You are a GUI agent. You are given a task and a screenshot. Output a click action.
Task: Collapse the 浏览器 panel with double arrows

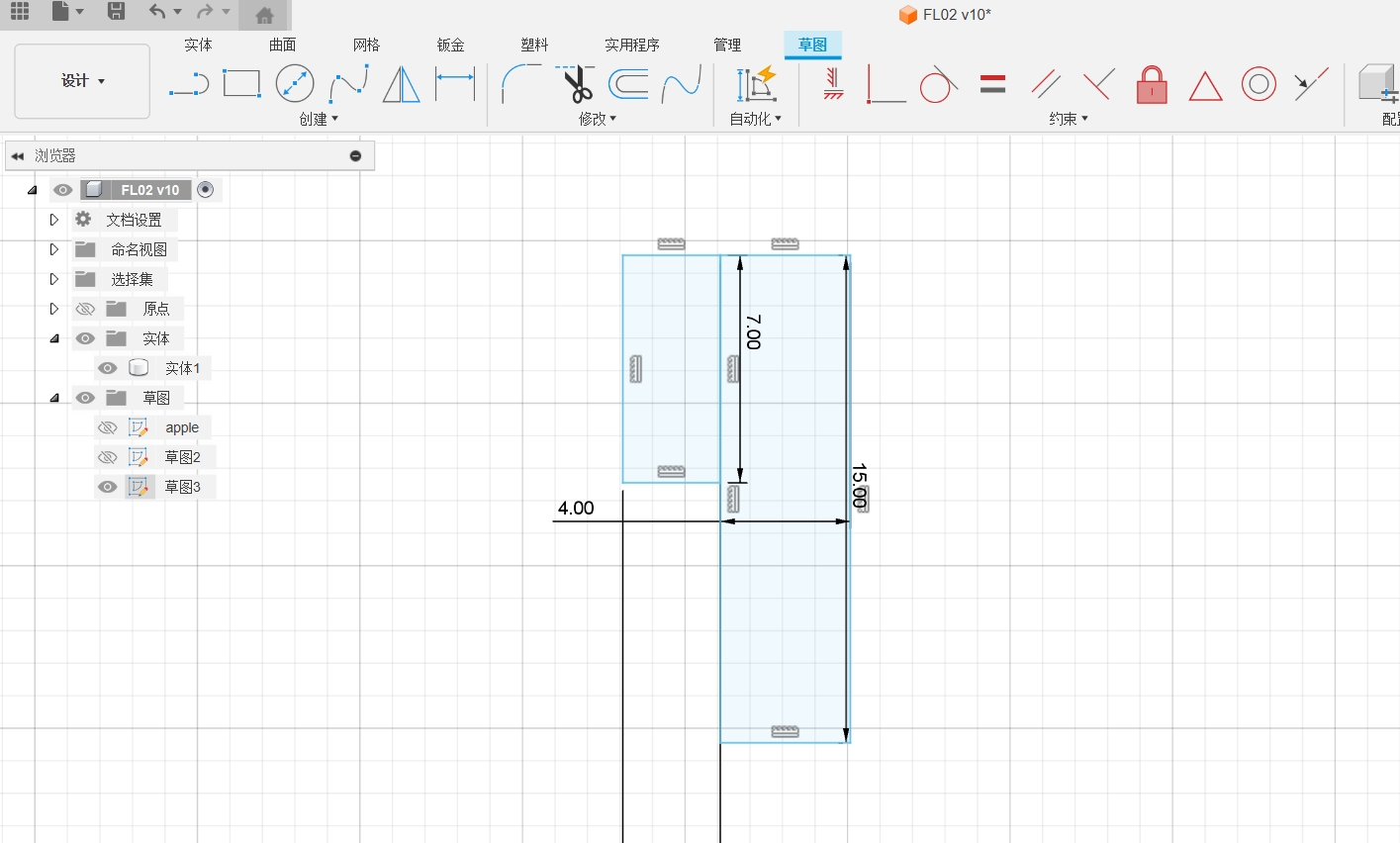click(x=17, y=155)
